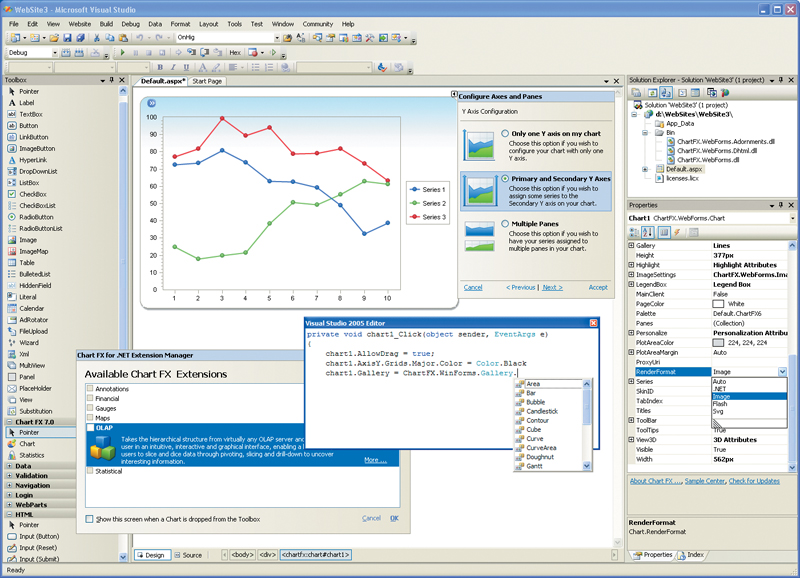Sort properties alphabetically with the A-Z icon

point(647,233)
